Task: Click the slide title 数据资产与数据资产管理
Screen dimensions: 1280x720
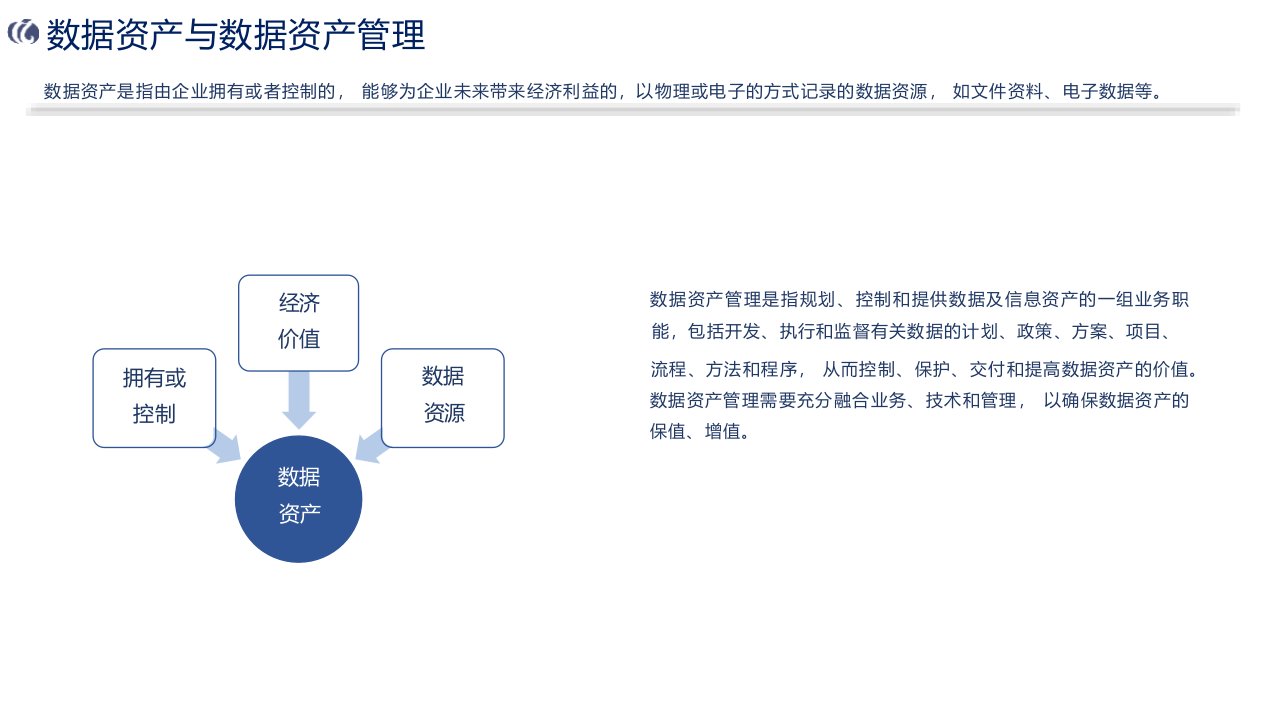Action: [x=236, y=35]
